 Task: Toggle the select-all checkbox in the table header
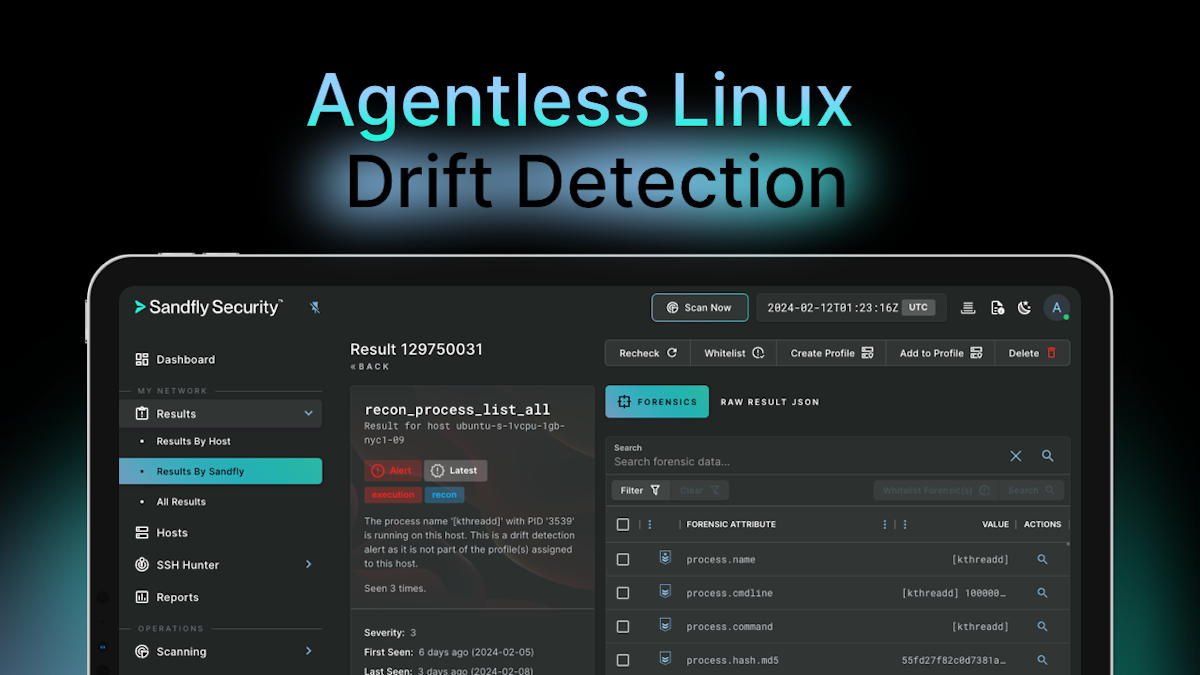[622, 523]
